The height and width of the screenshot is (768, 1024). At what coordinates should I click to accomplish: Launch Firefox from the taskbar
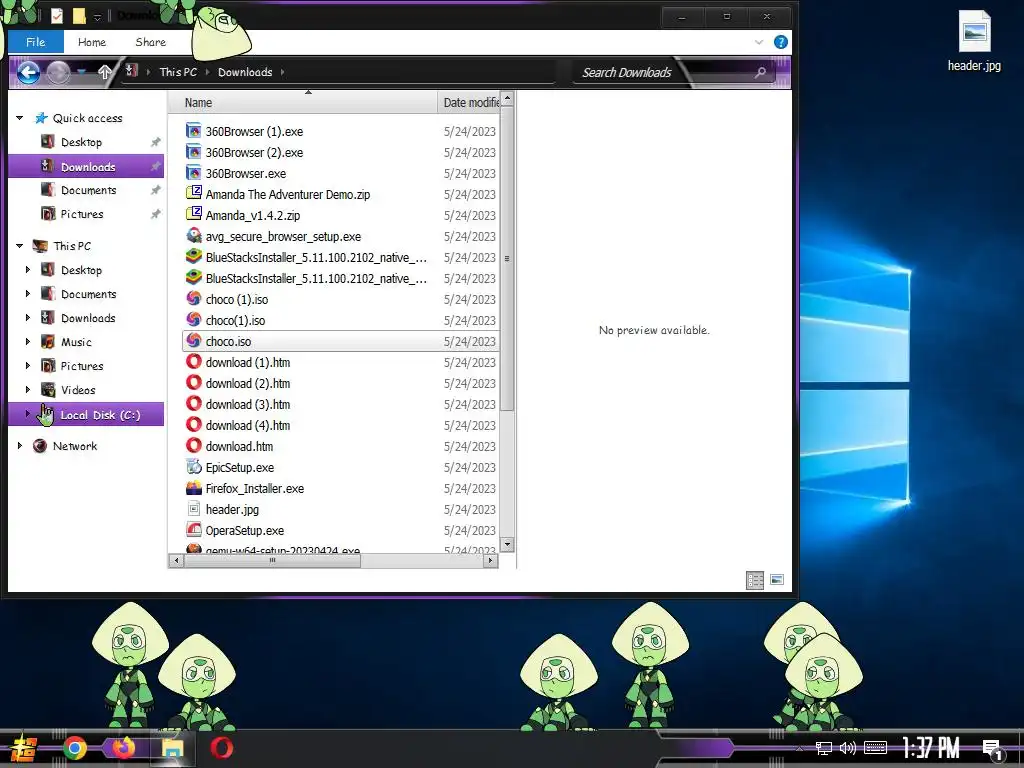tap(123, 748)
